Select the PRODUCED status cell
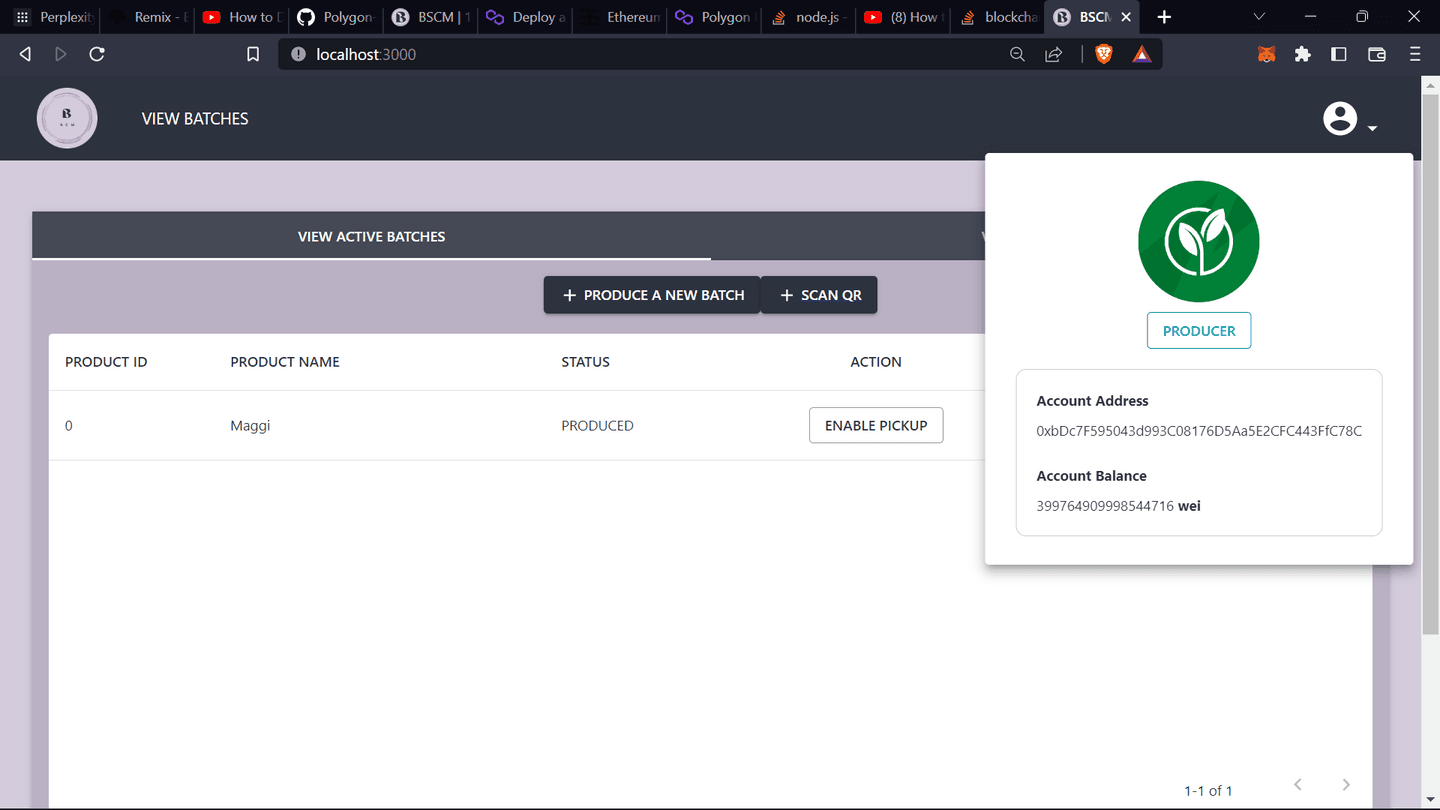This screenshot has width=1440, height=810. [x=597, y=425]
